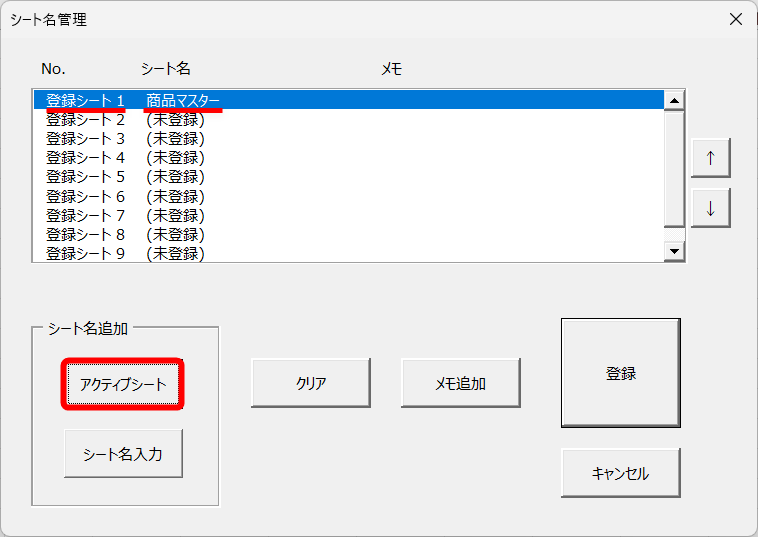Image resolution: width=758 pixels, height=537 pixels.
Task: Close the シート名管理 dialog
Action: [736, 19]
